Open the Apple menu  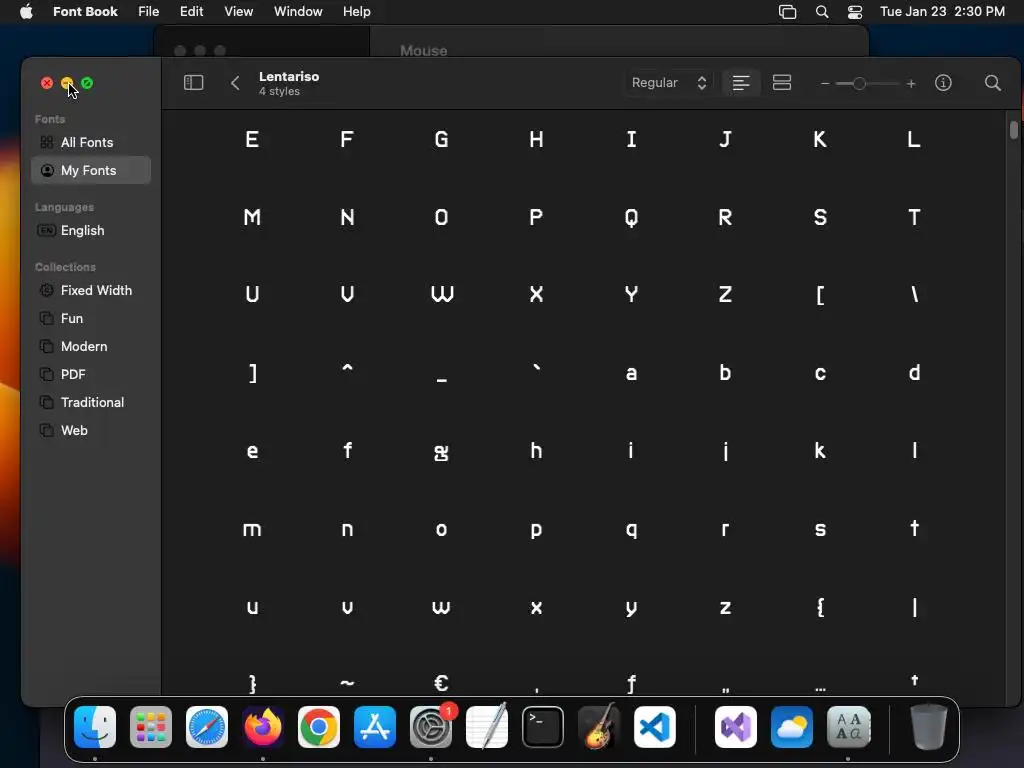26,12
